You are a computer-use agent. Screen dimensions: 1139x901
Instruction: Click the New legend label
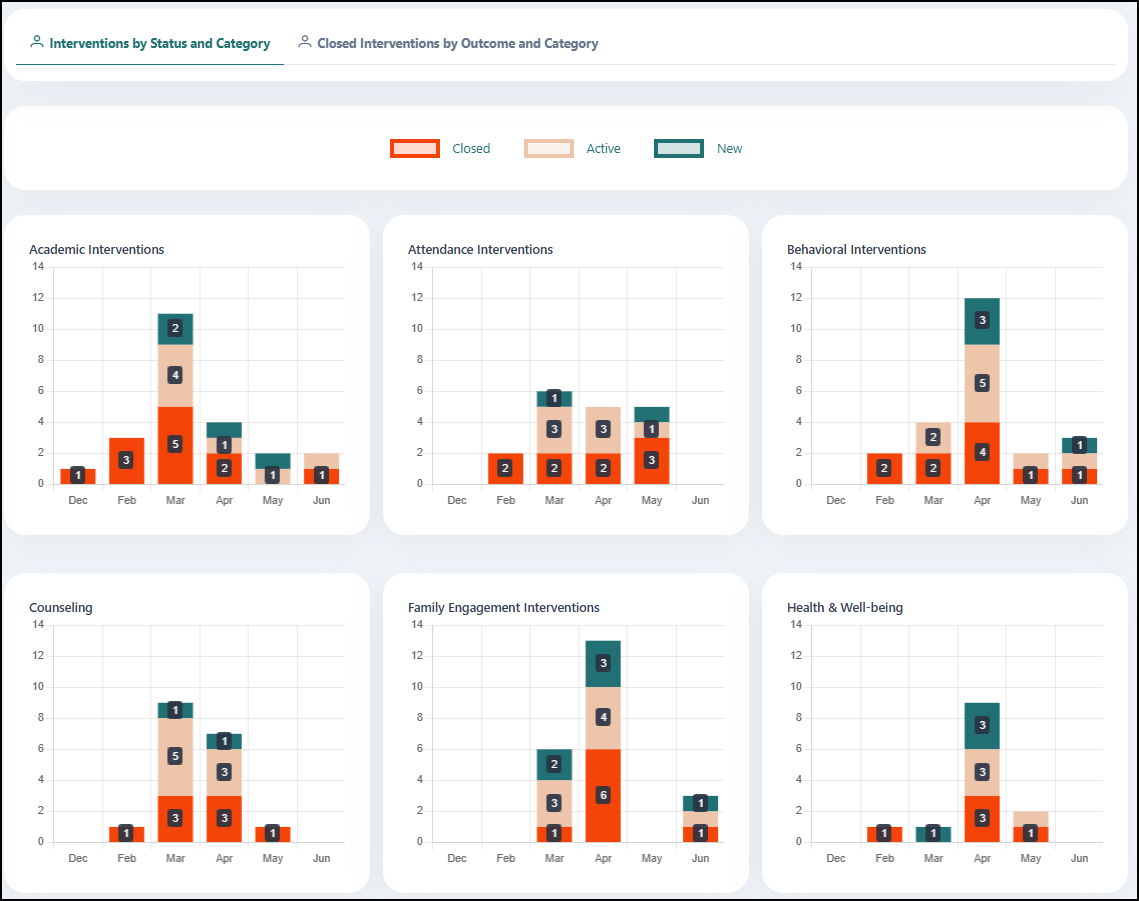[729, 148]
